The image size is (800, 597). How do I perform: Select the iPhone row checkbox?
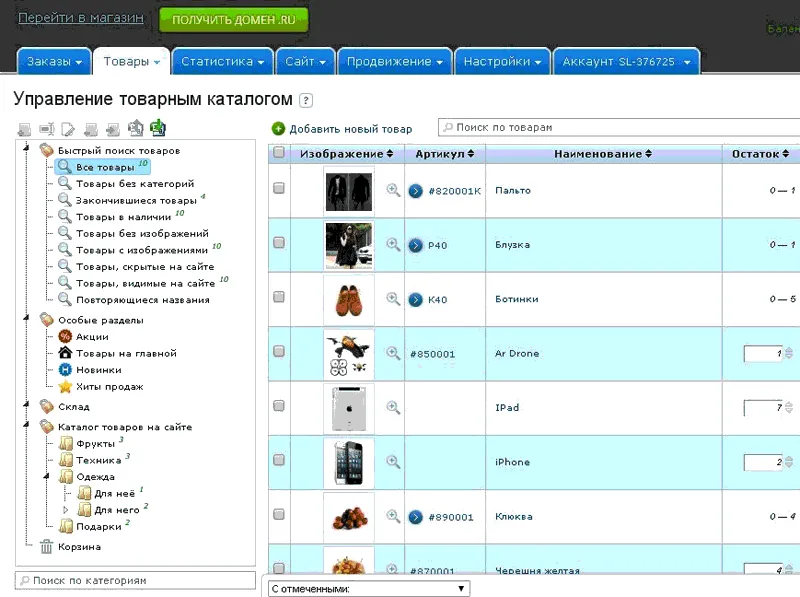[279, 460]
